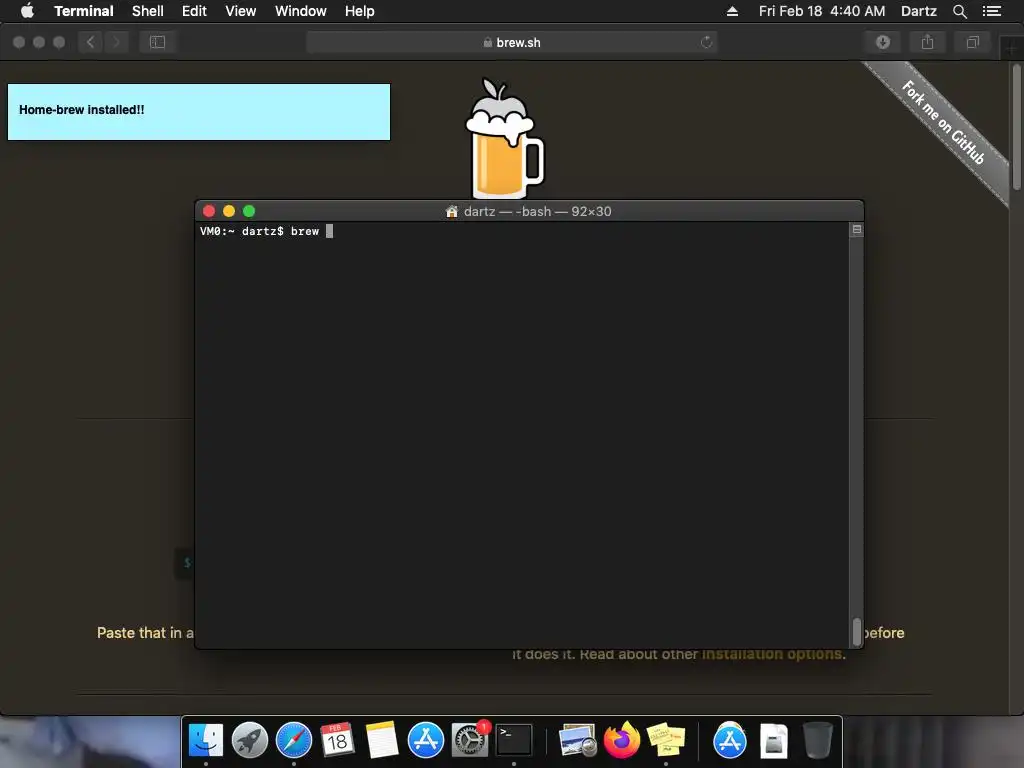Click the eject icon in menu bar

732,11
